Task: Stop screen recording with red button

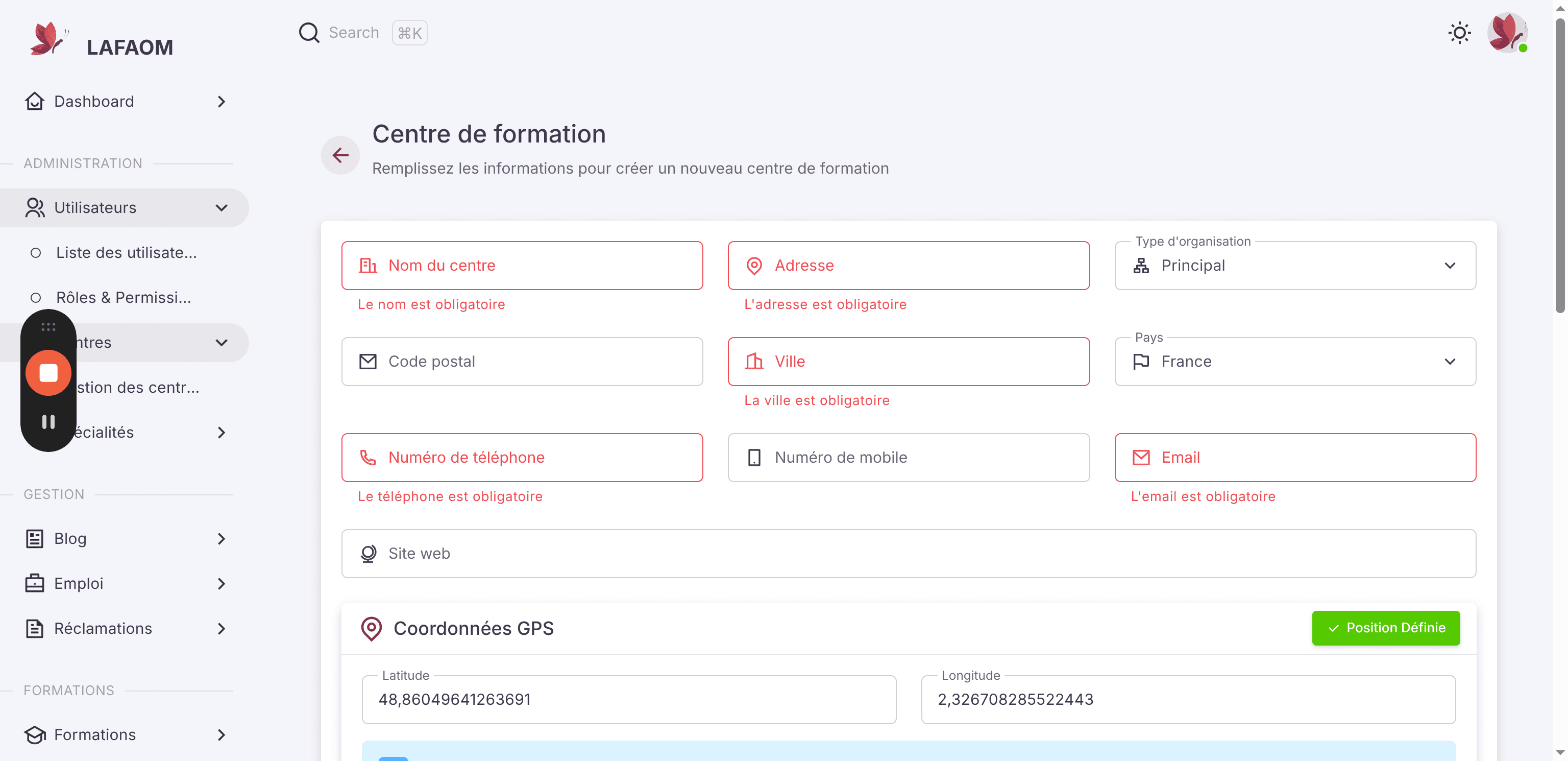Action: (x=48, y=373)
